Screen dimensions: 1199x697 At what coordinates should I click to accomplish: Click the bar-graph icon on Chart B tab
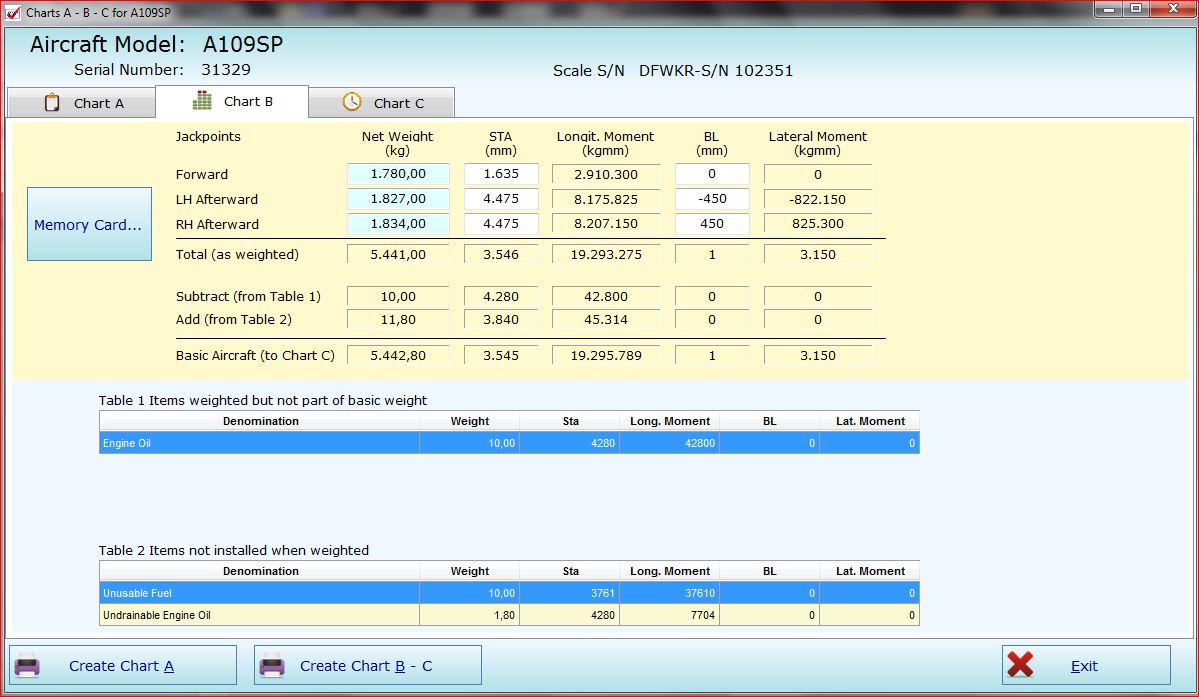(203, 101)
